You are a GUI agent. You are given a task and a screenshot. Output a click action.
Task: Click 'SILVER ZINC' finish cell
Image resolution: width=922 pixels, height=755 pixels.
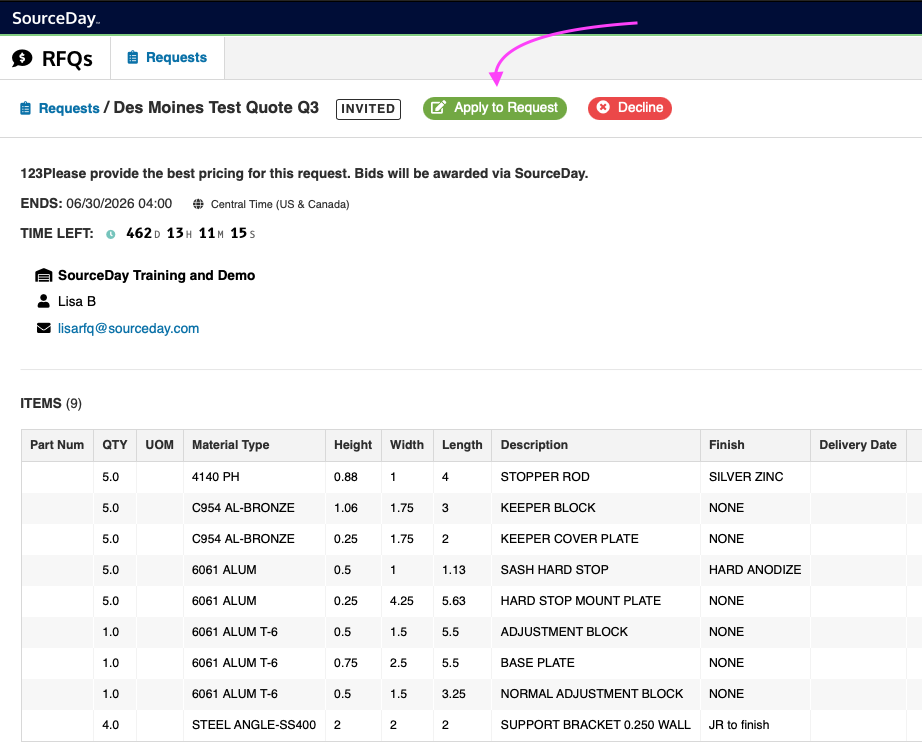755,477
